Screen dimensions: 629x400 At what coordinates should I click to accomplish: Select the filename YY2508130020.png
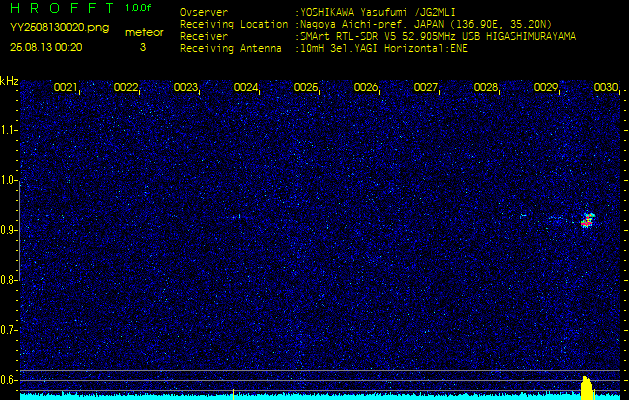[x=59, y=28]
